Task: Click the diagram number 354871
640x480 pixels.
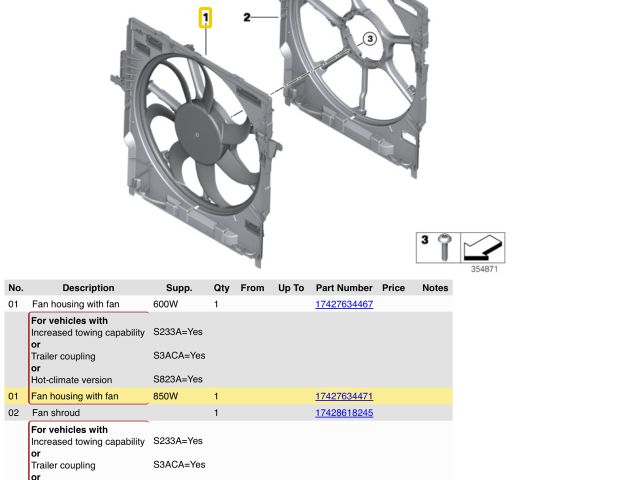Action: coord(485,269)
